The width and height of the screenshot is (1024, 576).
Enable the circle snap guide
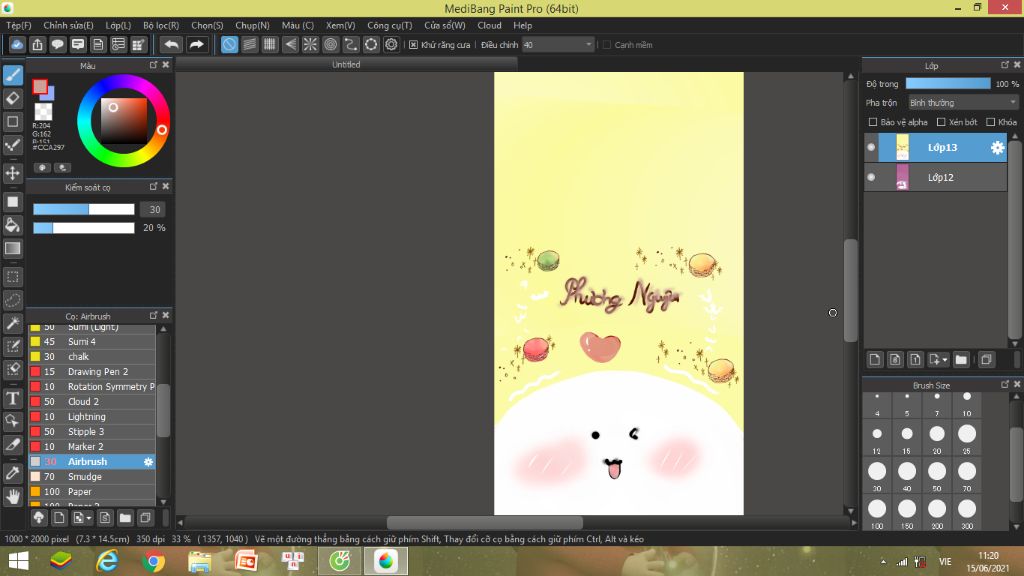tap(330, 44)
